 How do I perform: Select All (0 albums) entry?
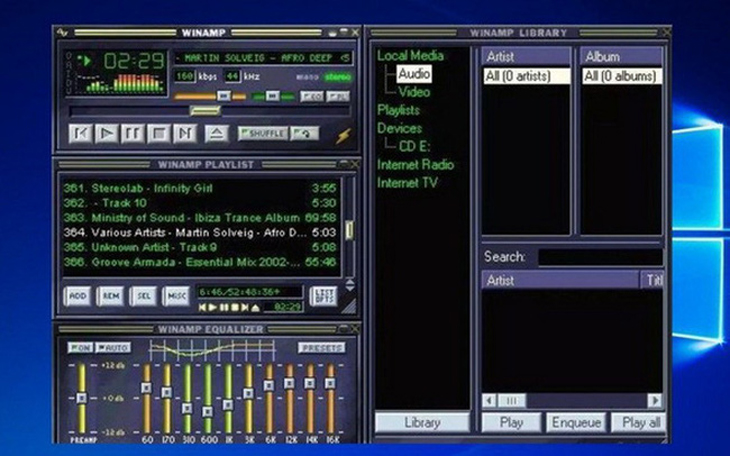coord(622,76)
